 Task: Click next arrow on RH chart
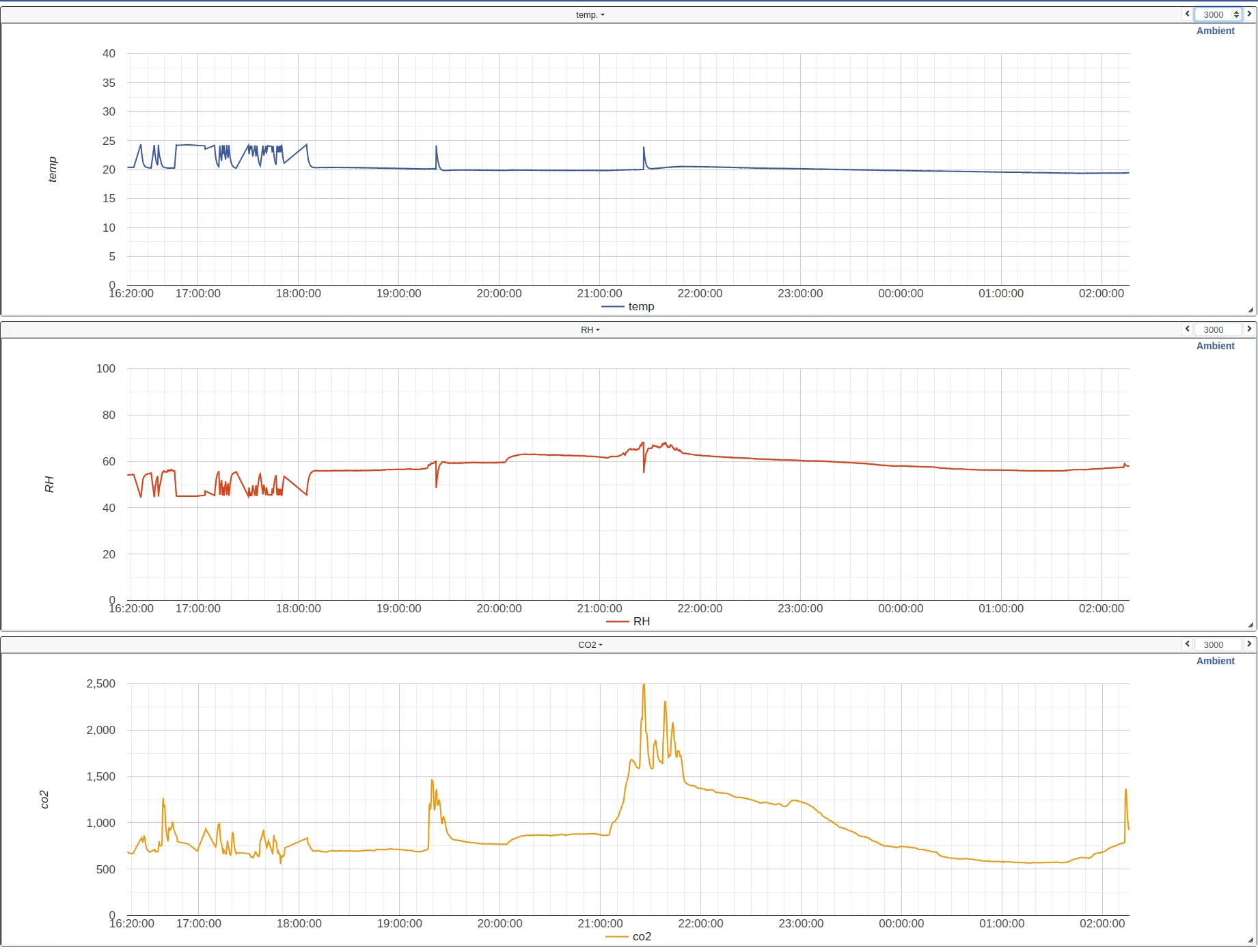click(x=1249, y=329)
